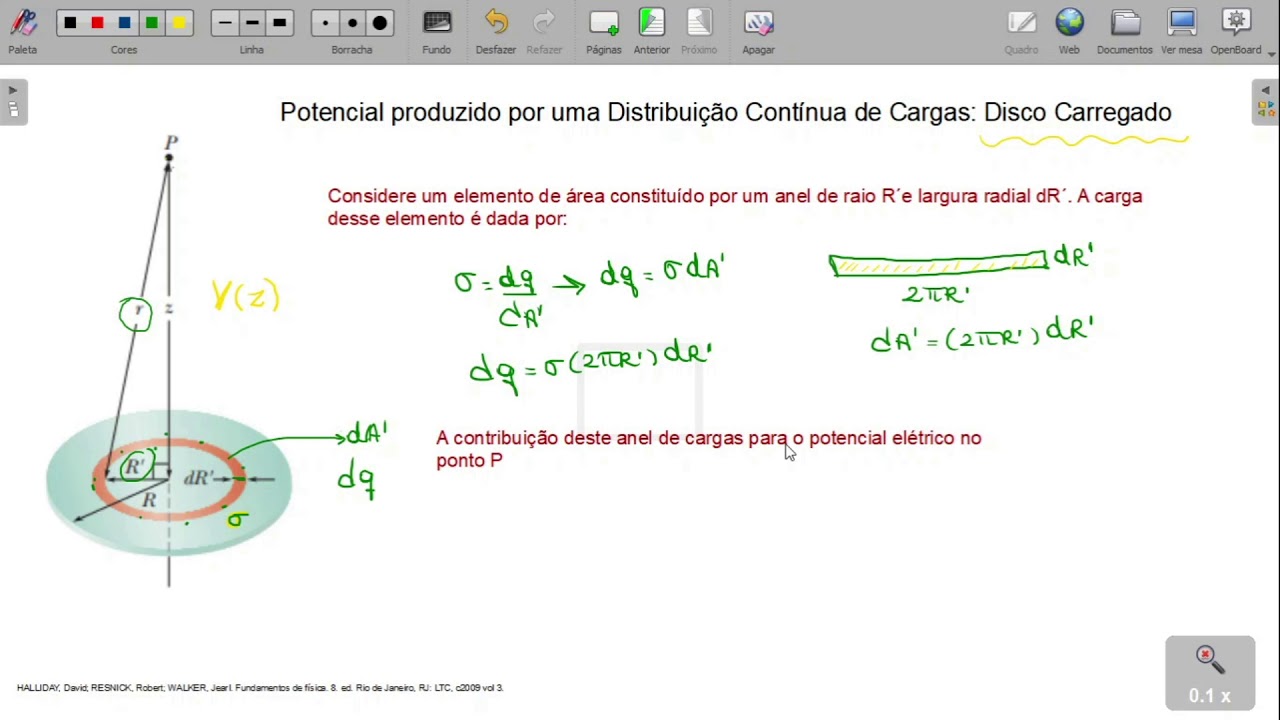Image resolution: width=1280 pixels, height=720 pixels.
Task: Expand the right library side panel
Action: (1266, 101)
